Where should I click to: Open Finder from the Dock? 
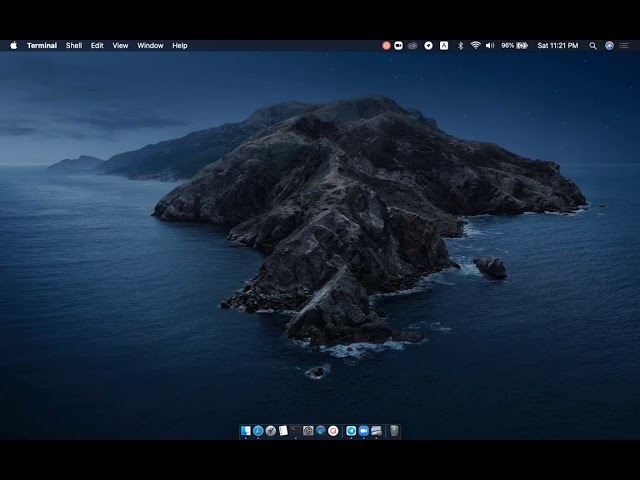(245, 431)
